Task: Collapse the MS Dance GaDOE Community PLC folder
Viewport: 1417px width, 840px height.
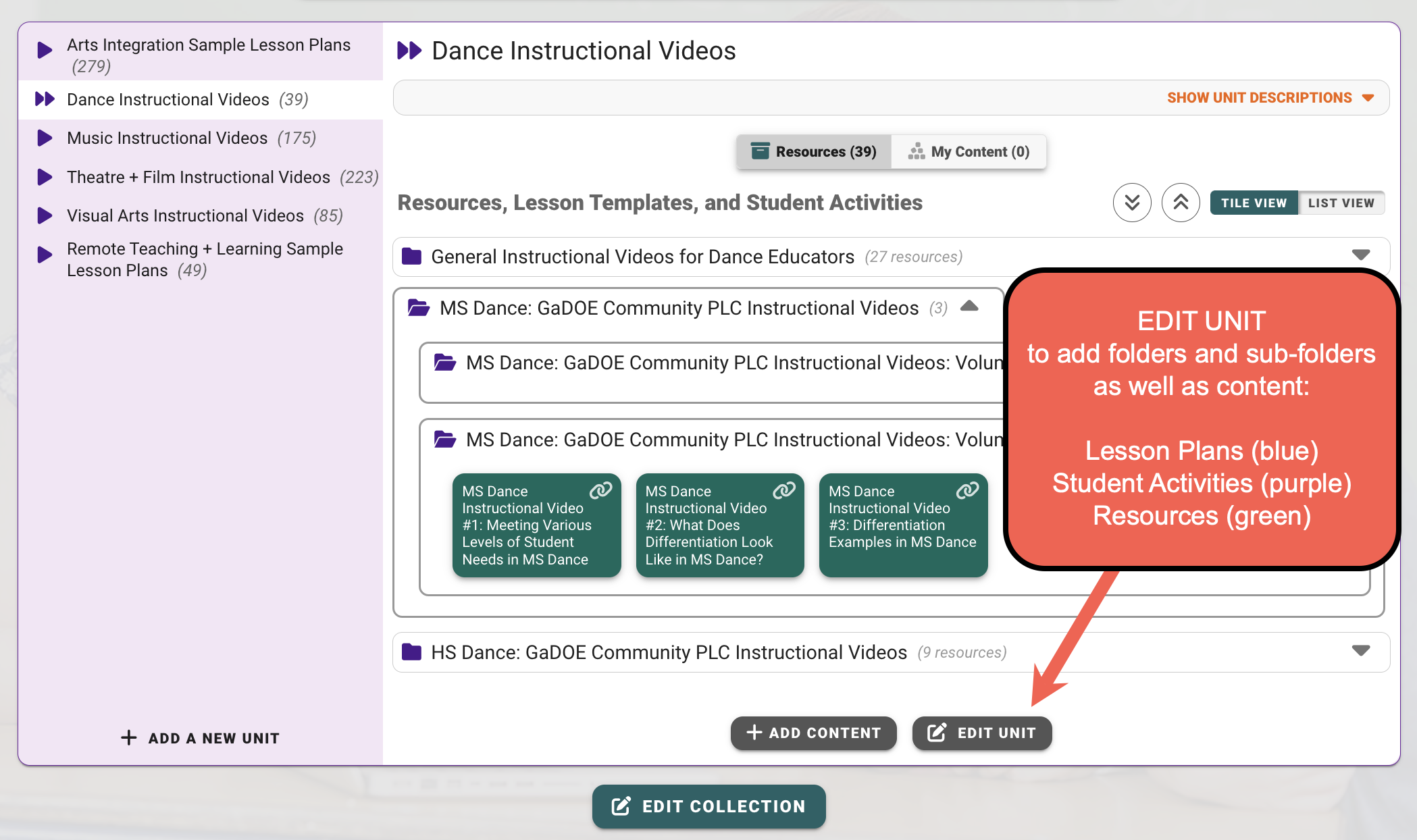Action: tap(969, 307)
